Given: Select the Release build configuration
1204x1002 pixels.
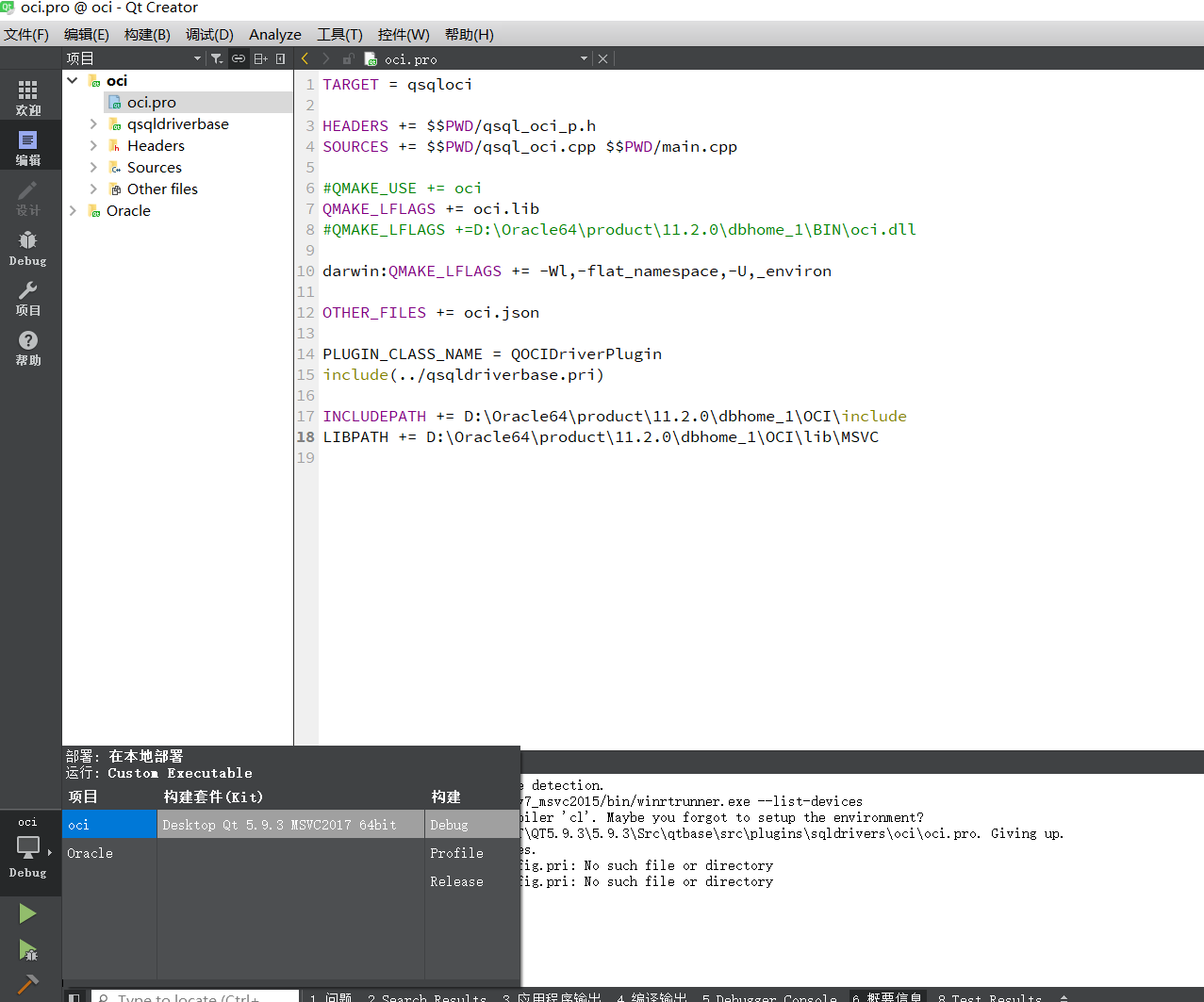Looking at the screenshot, I should coord(456,881).
